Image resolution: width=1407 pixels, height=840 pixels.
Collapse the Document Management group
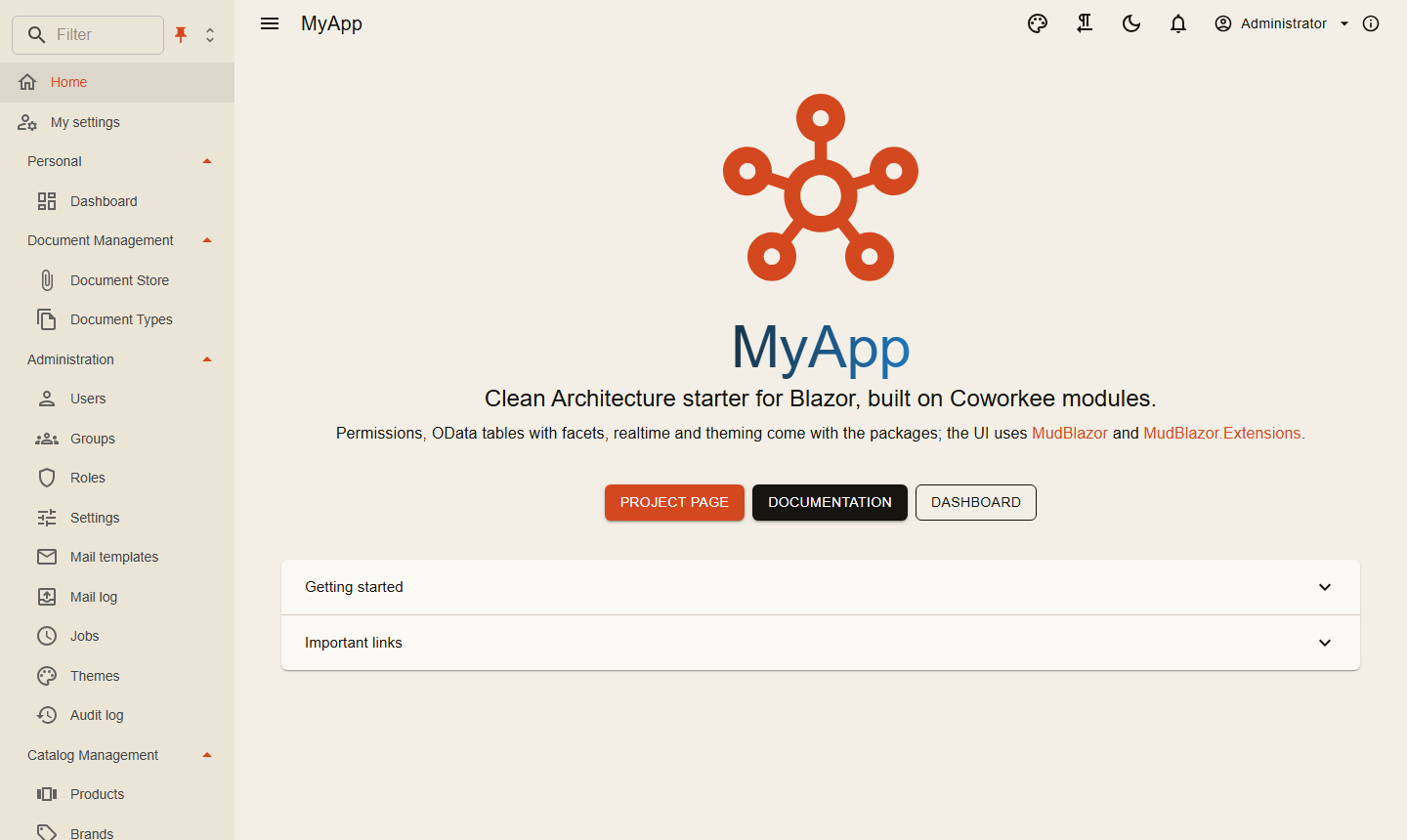[x=207, y=240]
